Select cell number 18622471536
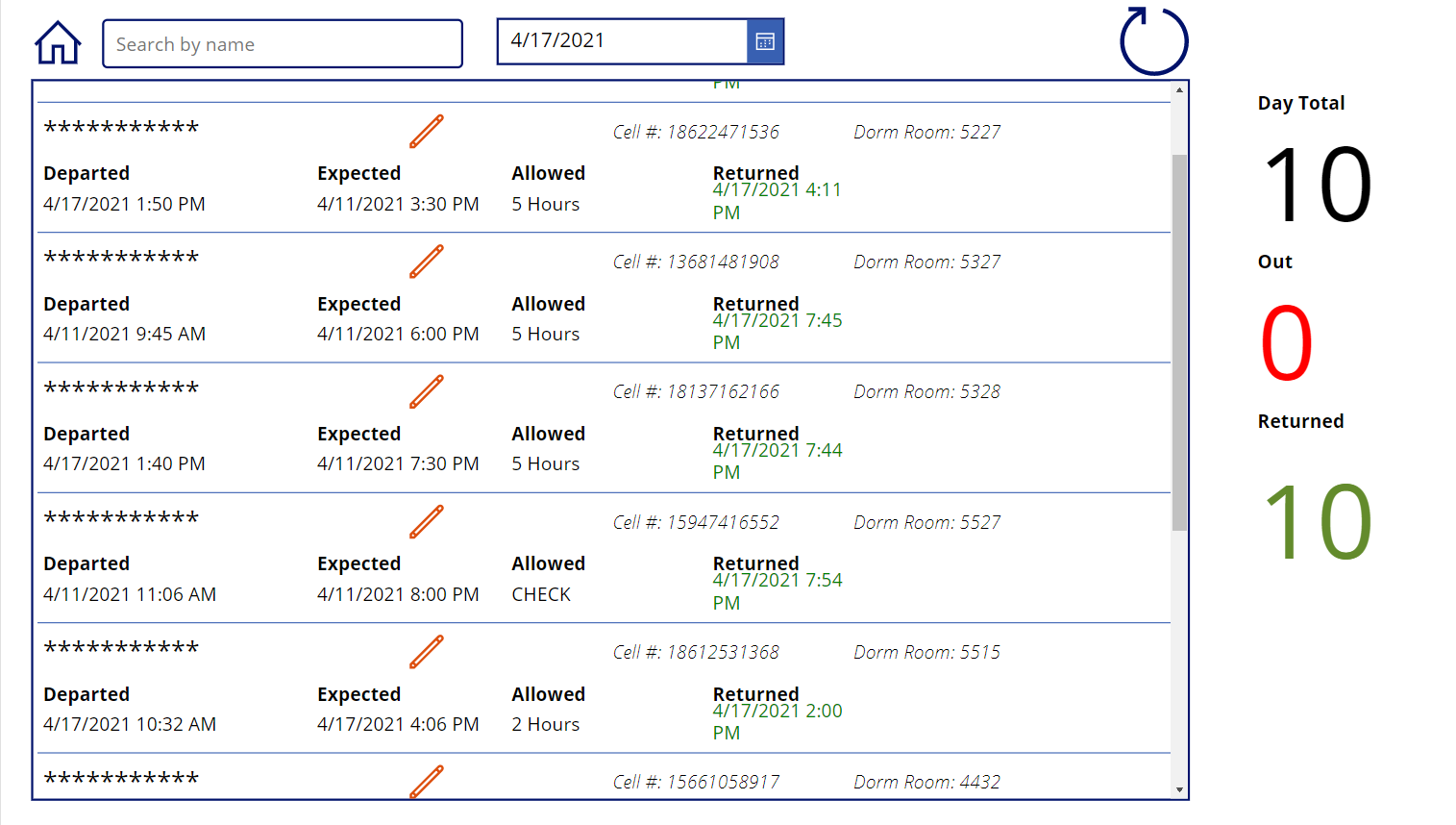The width and height of the screenshot is (1456, 825). coord(697,132)
